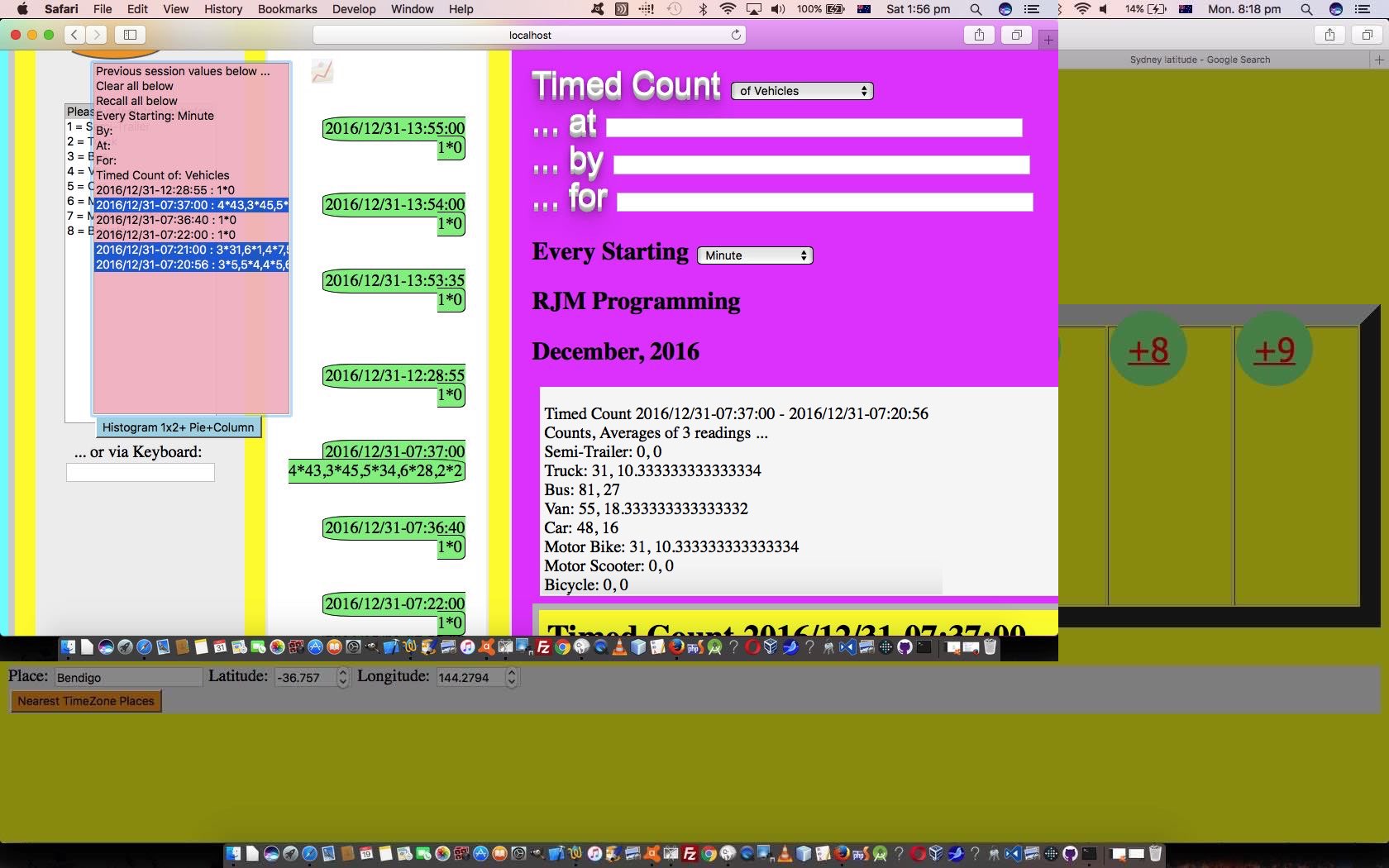Launch Google Chrome from the Dock
1389x868 pixels.
563,648
